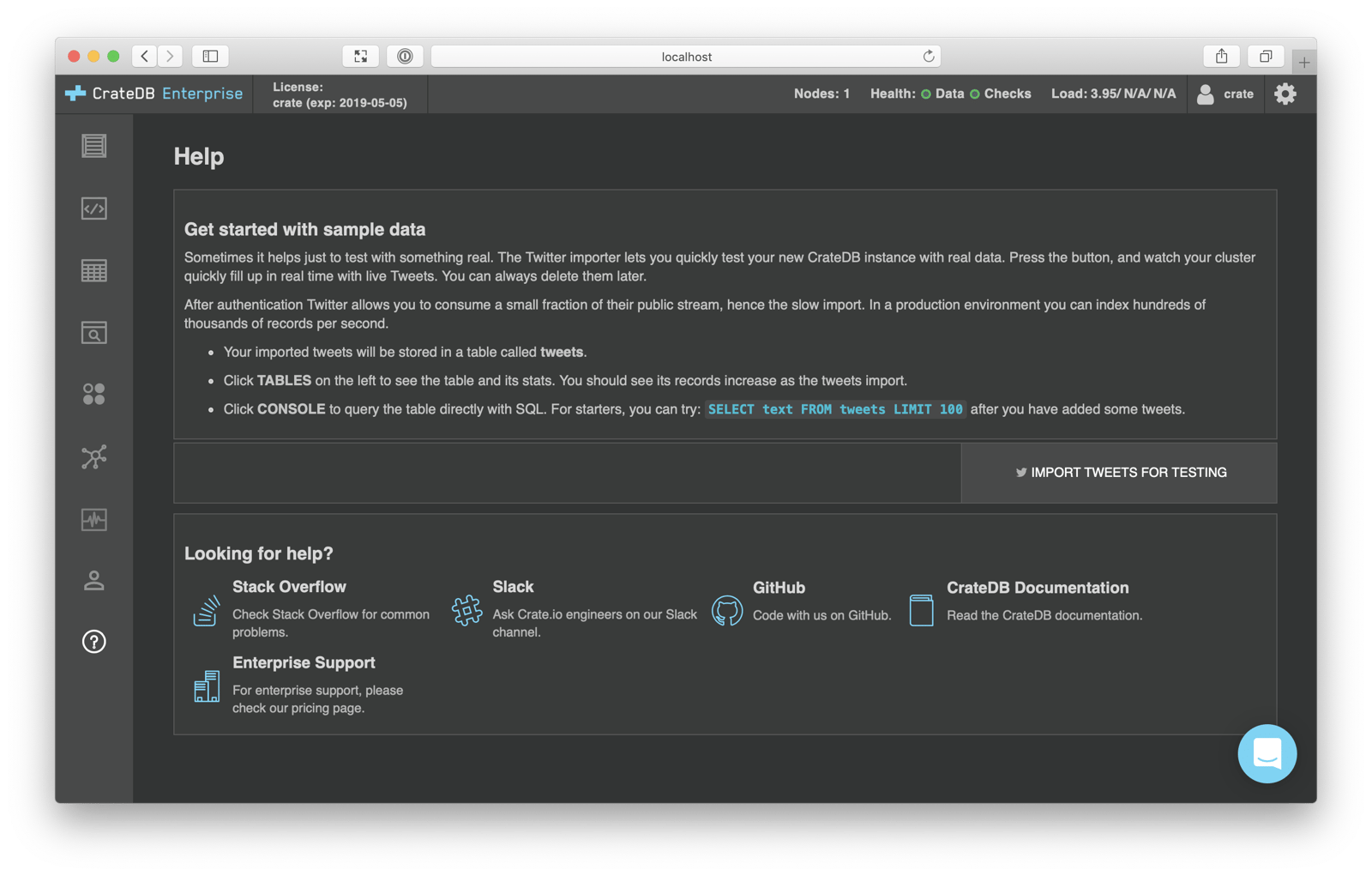Open the Stack Overflow help link

289,587
